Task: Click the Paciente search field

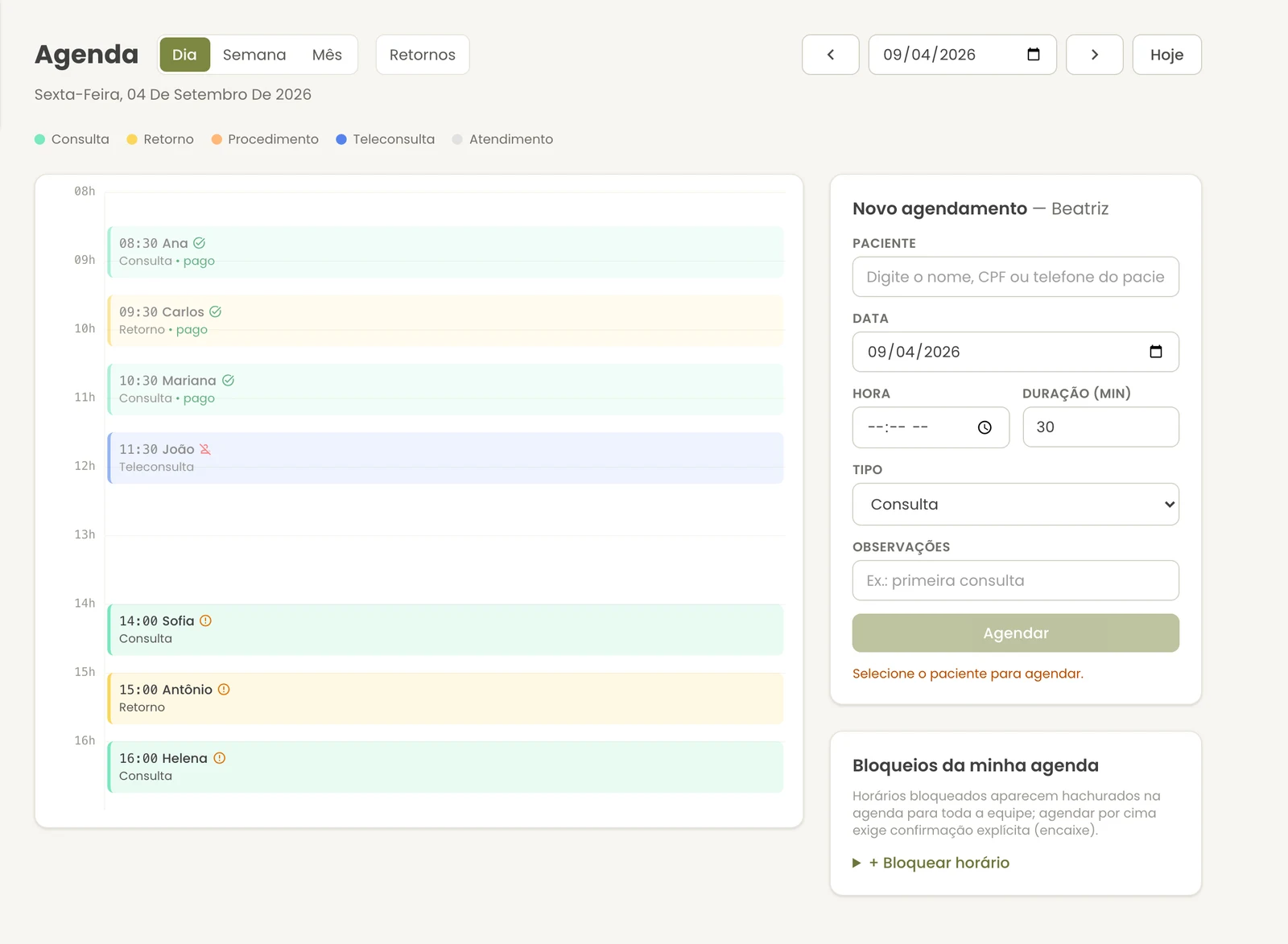Action: coord(1016,277)
